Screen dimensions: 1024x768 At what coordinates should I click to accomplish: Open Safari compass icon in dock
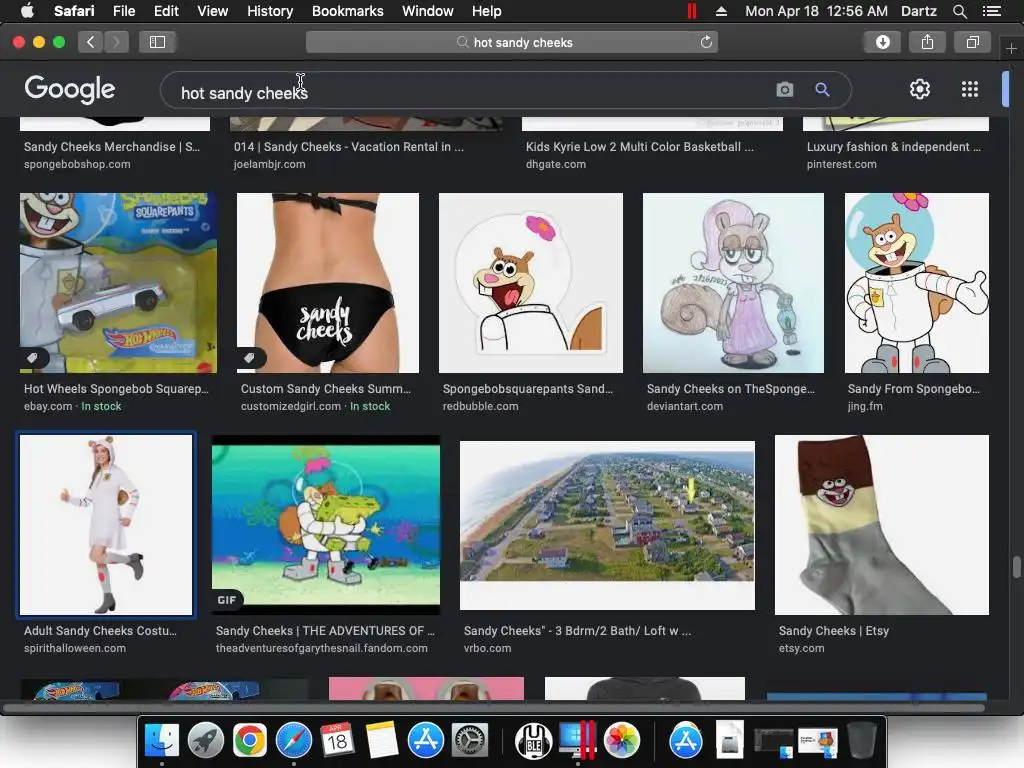(294, 741)
